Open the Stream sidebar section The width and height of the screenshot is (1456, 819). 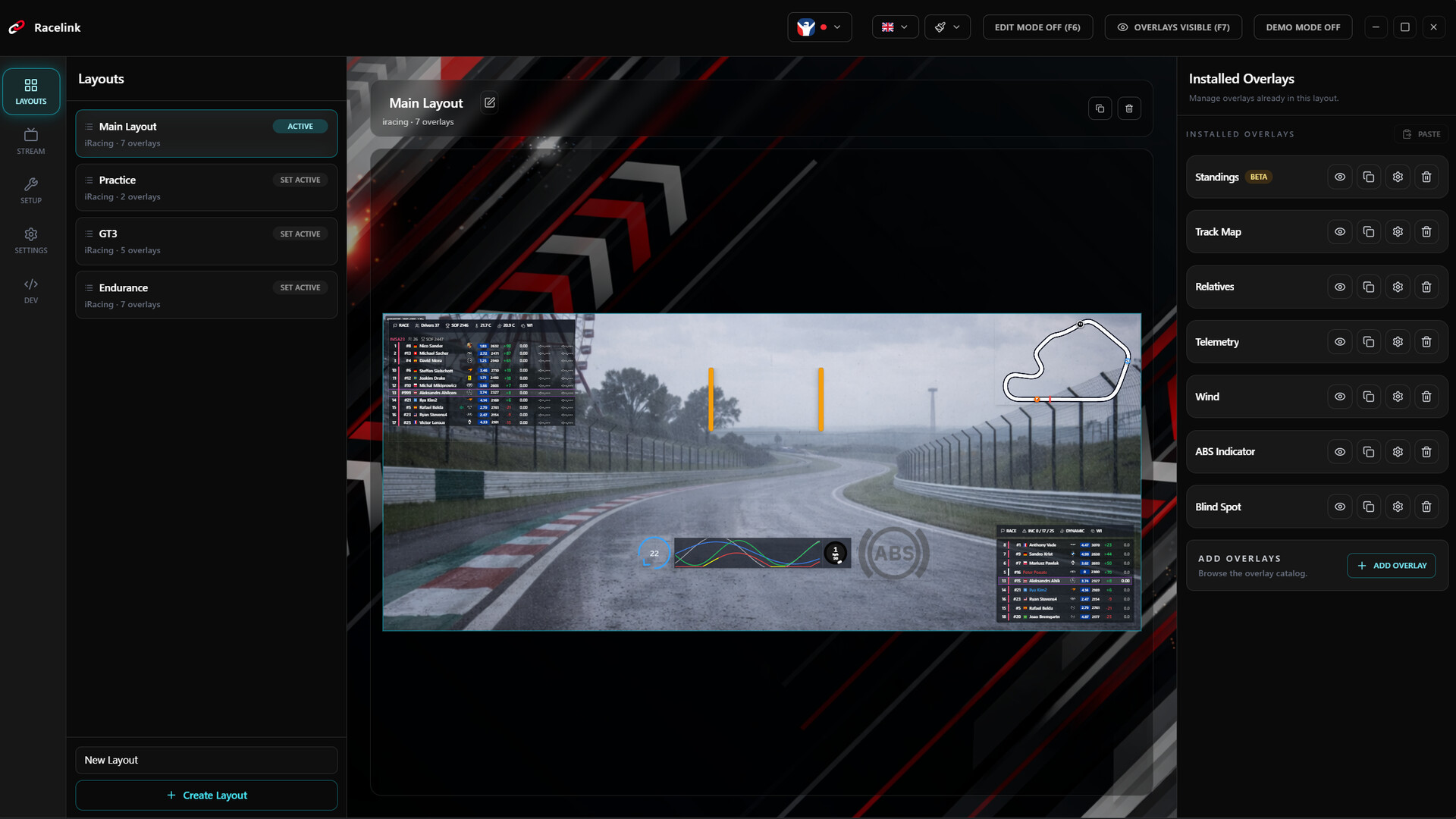(x=31, y=141)
